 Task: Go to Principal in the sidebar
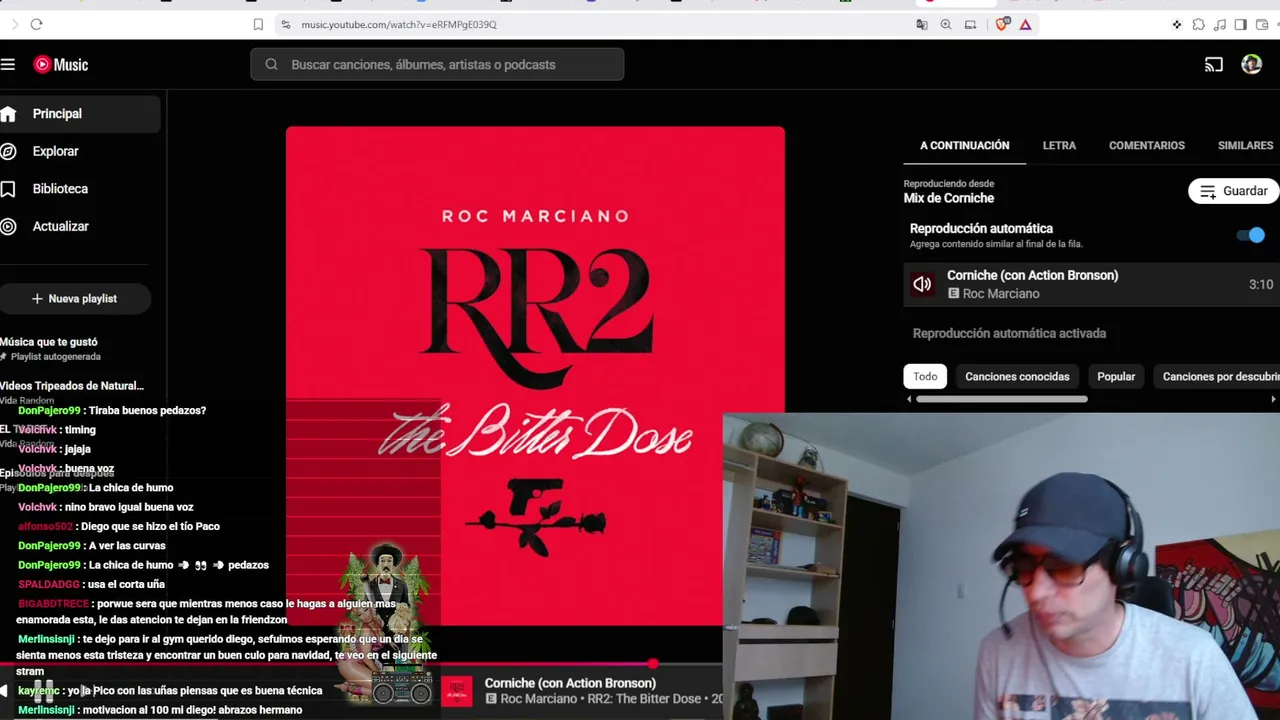80,114
